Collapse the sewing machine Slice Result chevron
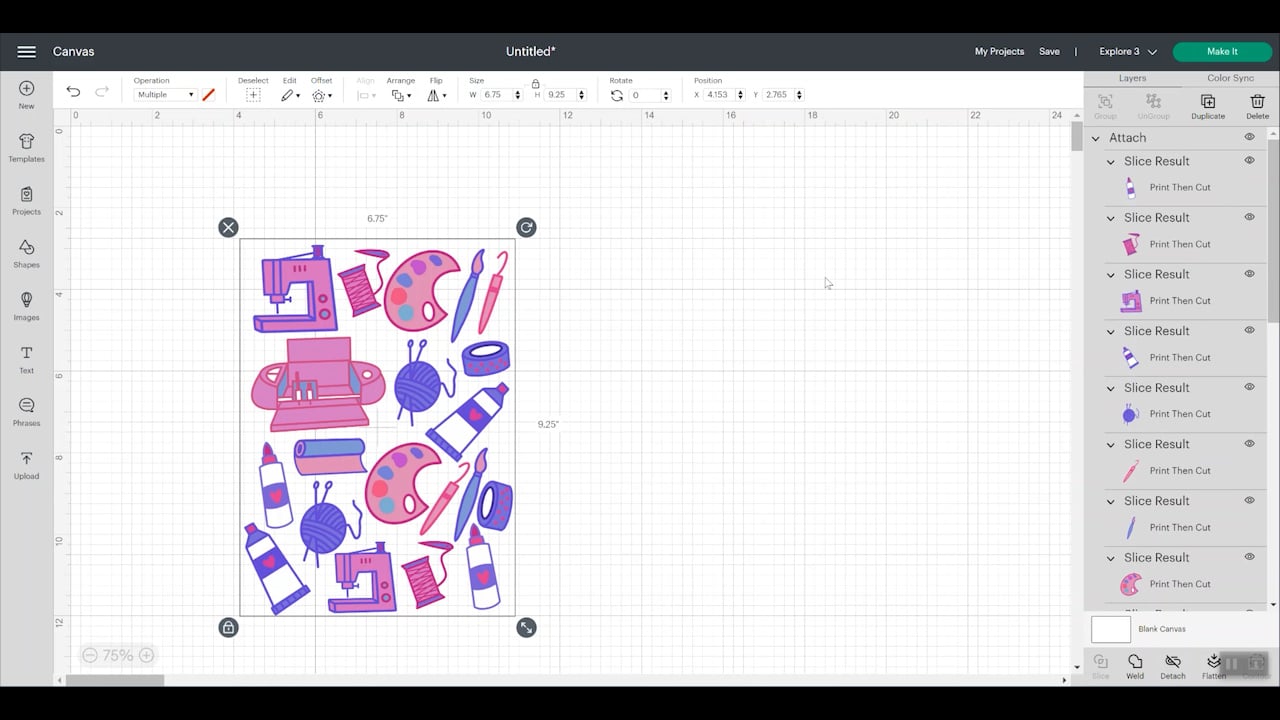Viewport: 1280px width, 720px height. coord(1110,275)
